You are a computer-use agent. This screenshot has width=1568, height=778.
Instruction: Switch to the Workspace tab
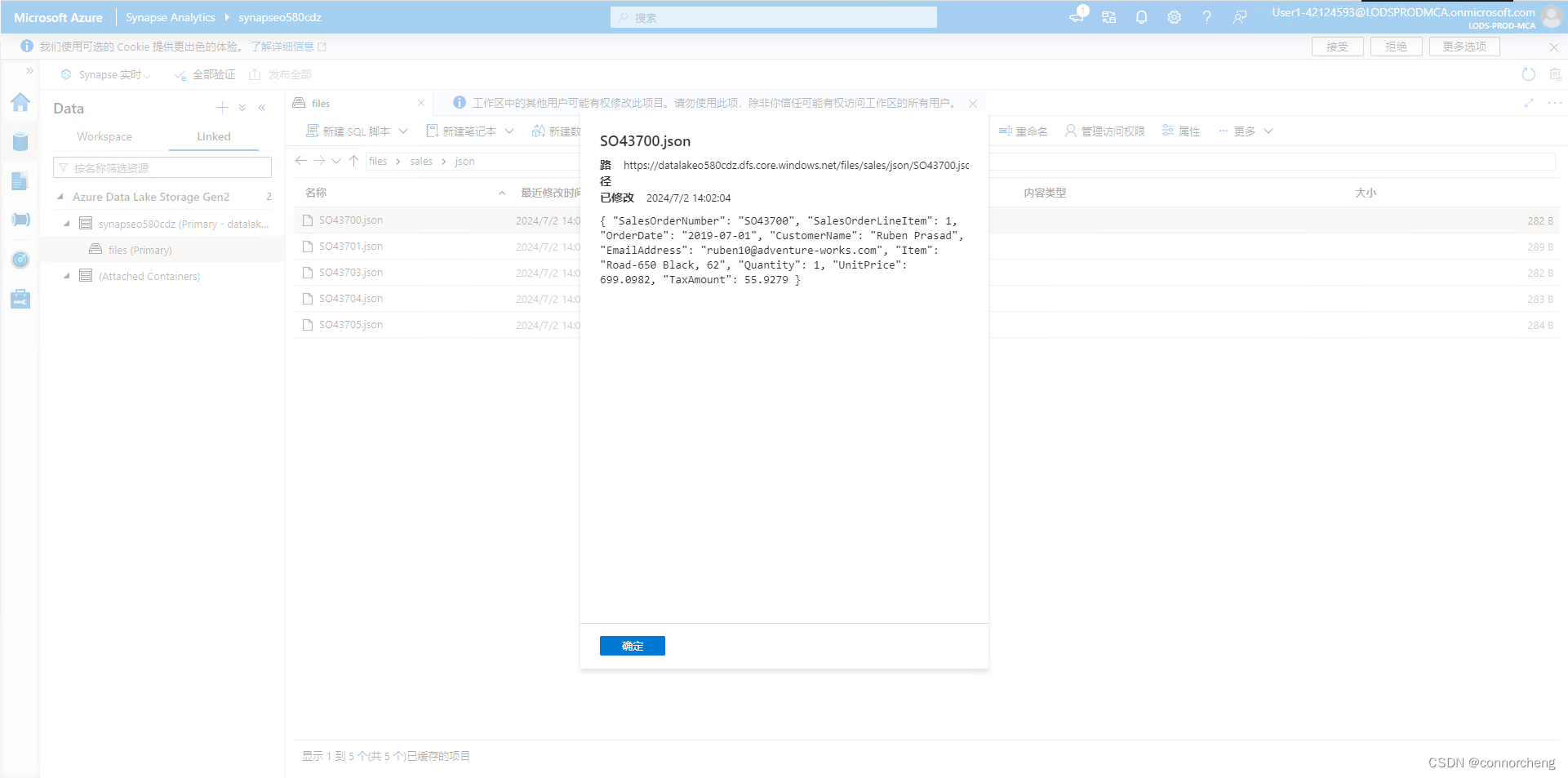[x=104, y=136]
